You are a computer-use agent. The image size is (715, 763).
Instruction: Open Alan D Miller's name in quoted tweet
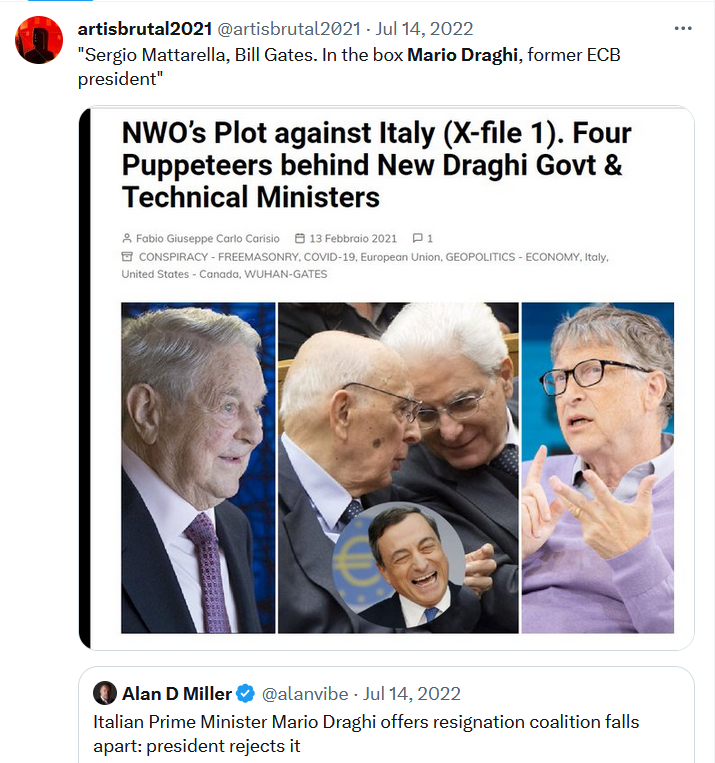[177, 693]
